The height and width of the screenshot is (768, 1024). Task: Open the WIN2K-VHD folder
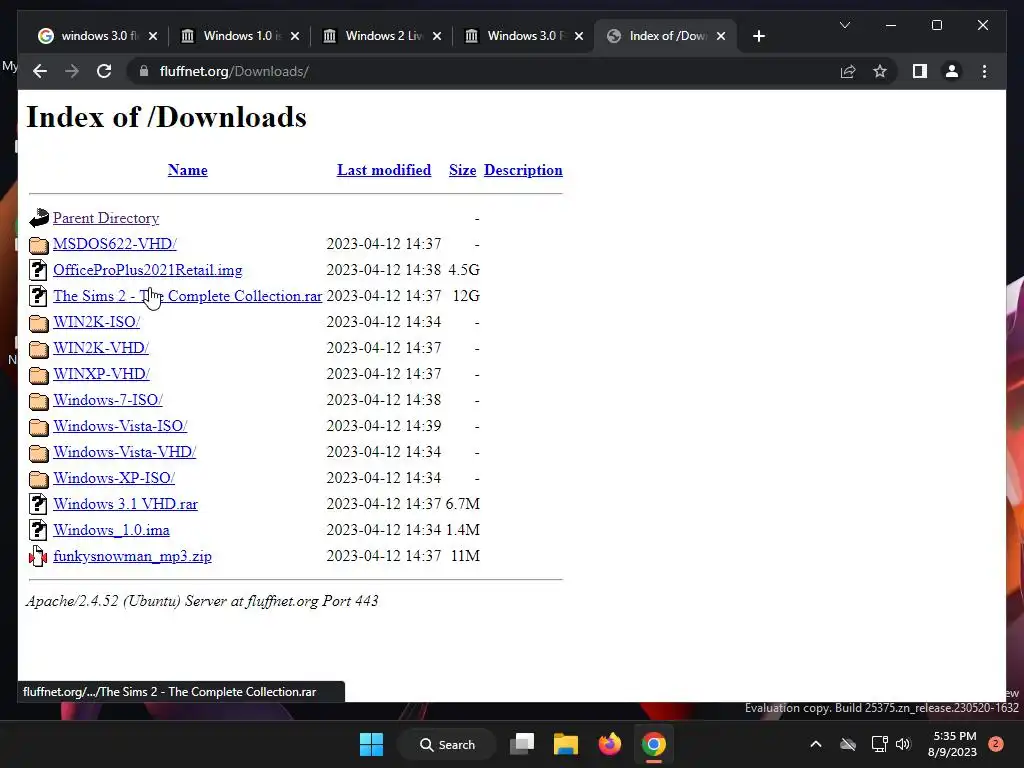(x=101, y=348)
